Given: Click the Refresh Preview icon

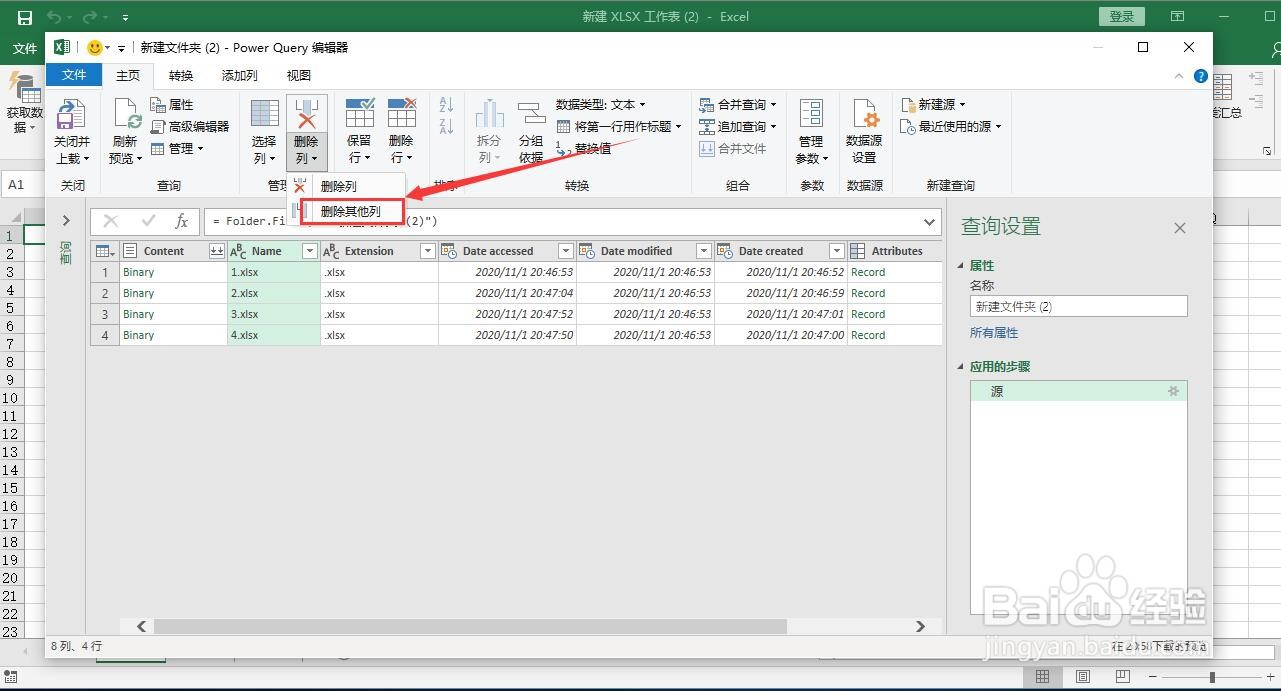Looking at the screenshot, I should pyautogui.click(x=126, y=114).
